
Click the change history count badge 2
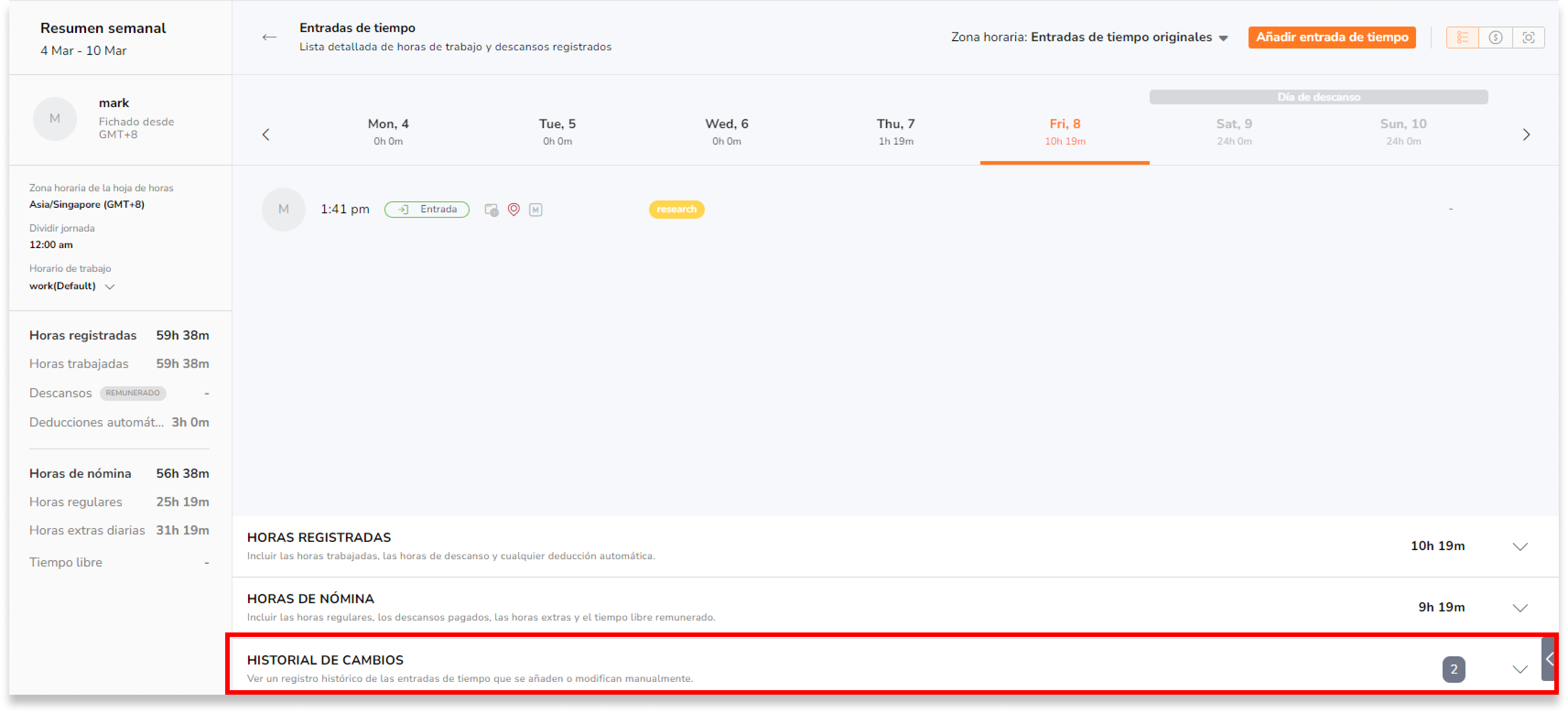tap(1454, 670)
